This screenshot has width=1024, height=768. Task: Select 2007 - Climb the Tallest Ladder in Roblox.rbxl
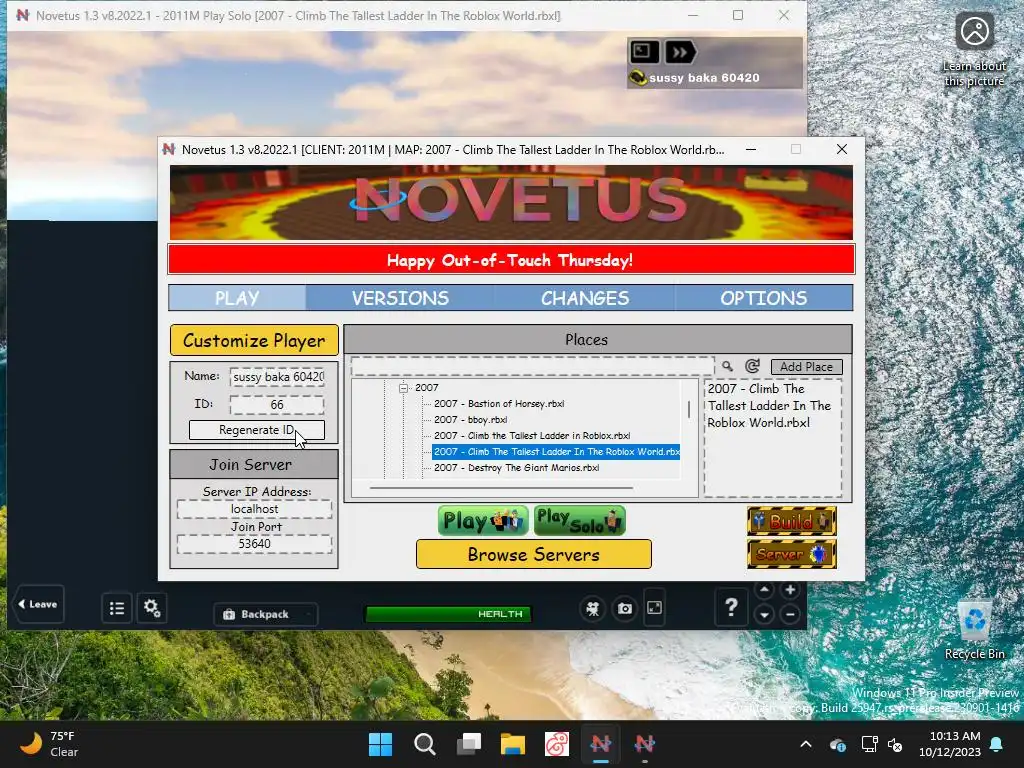pyautogui.click(x=532, y=436)
